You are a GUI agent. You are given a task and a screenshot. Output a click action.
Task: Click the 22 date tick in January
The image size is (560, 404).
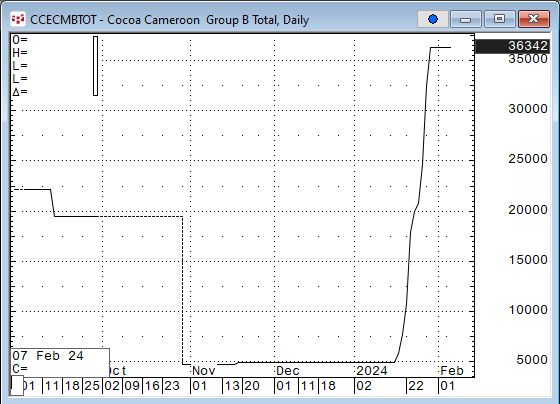(x=416, y=386)
